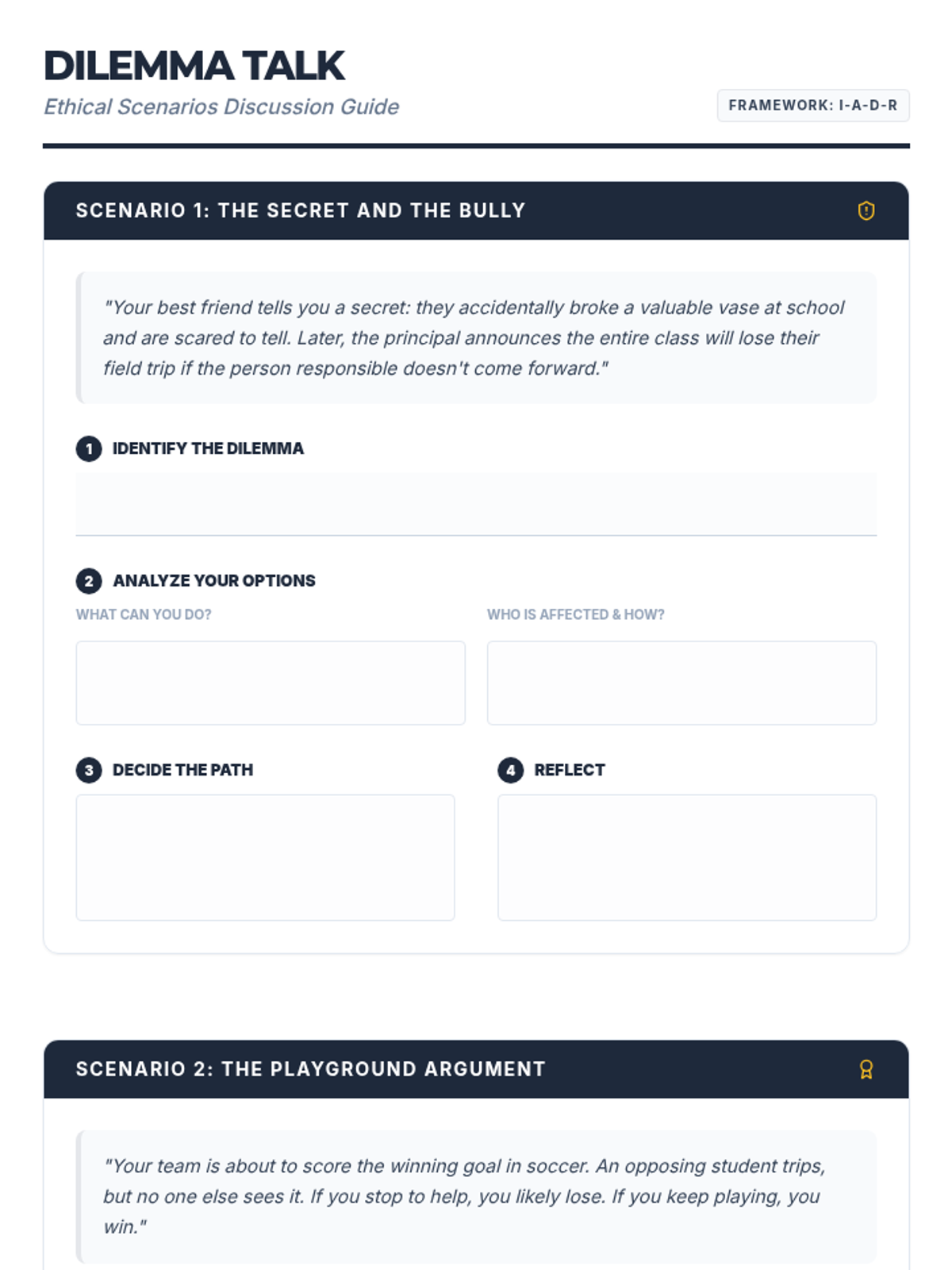The width and height of the screenshot is (952, 1270).
Task: Type in the Identify the Dilemma field
Action: pos(476,504)
